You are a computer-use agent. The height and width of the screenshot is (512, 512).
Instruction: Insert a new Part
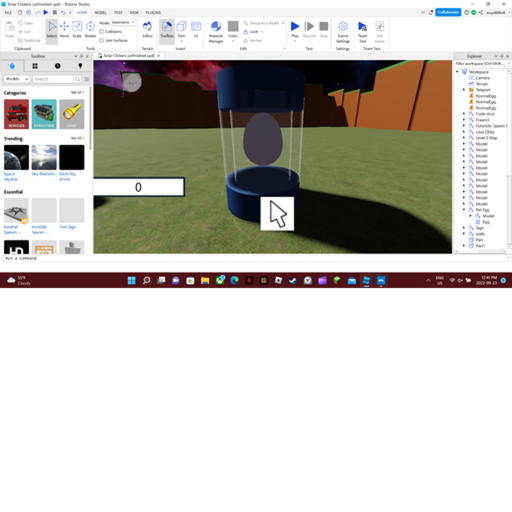coord(181,30)
